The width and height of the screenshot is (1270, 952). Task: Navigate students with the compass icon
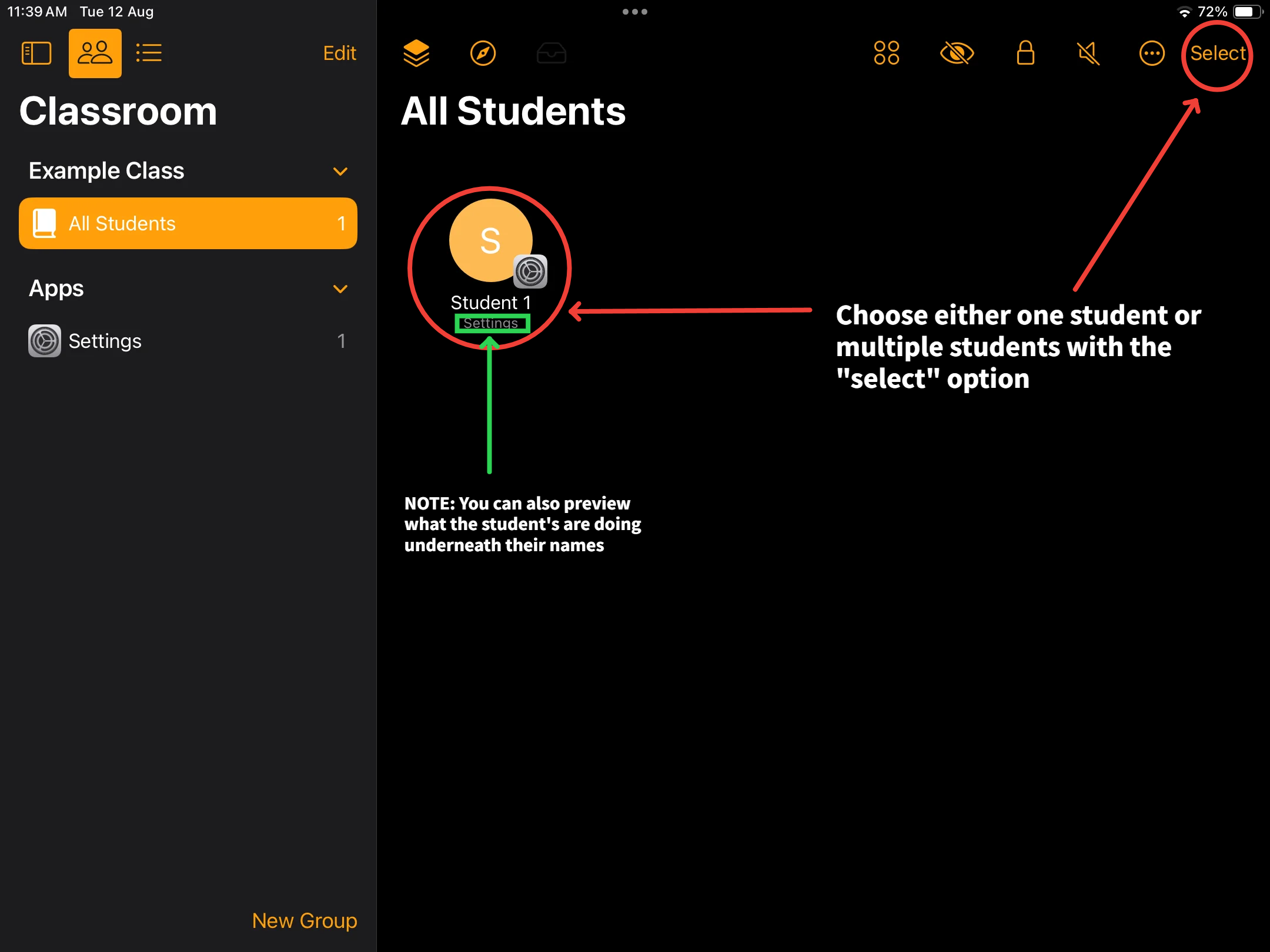pyautogui.click(x=483, y=53)
